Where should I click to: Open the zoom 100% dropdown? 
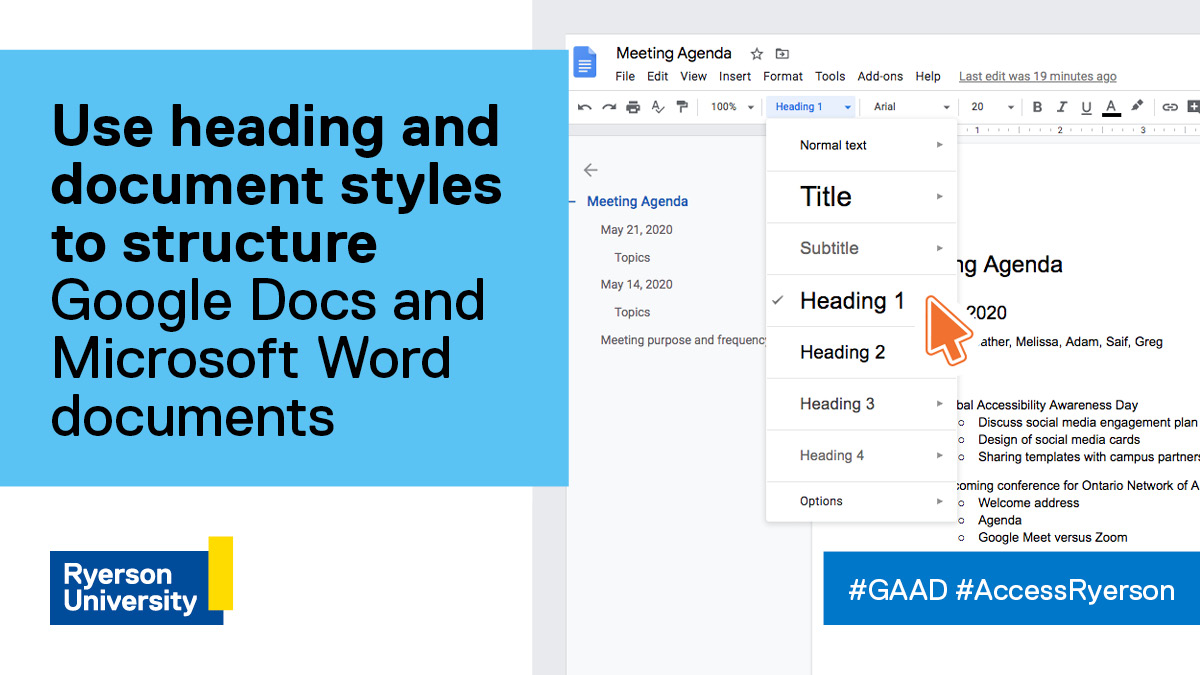coord(732,107)
